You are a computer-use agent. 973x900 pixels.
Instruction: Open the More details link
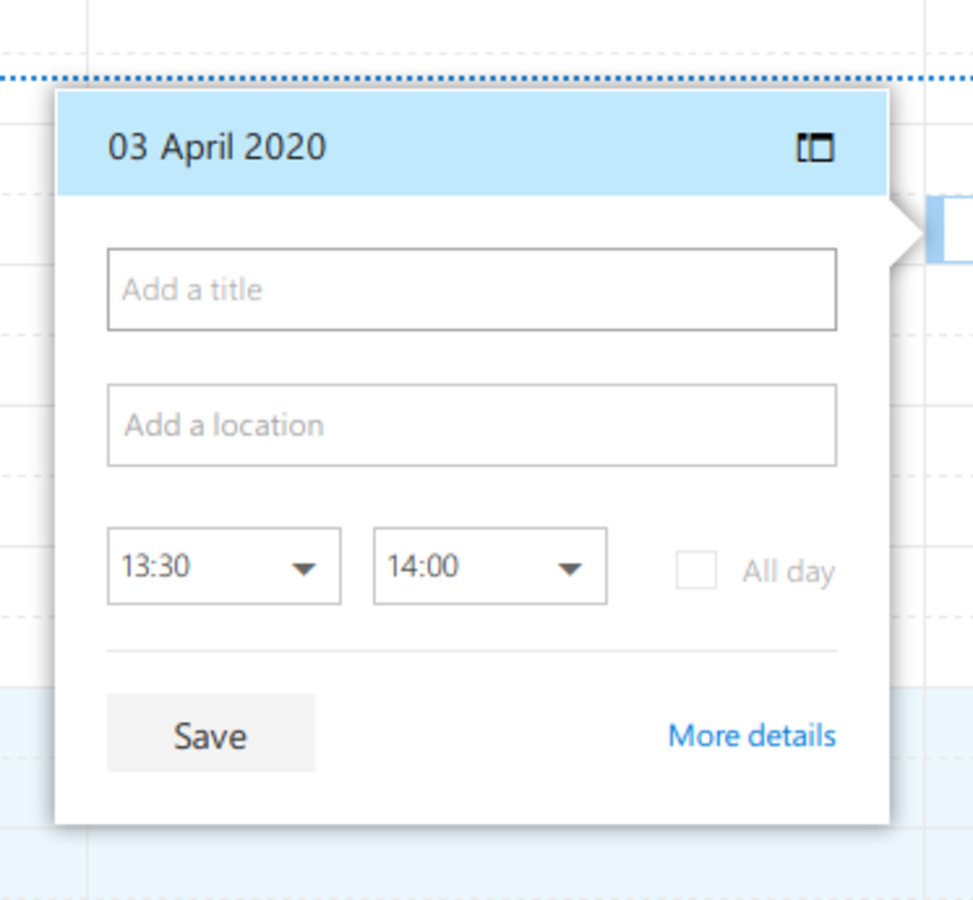coord(752,736)
